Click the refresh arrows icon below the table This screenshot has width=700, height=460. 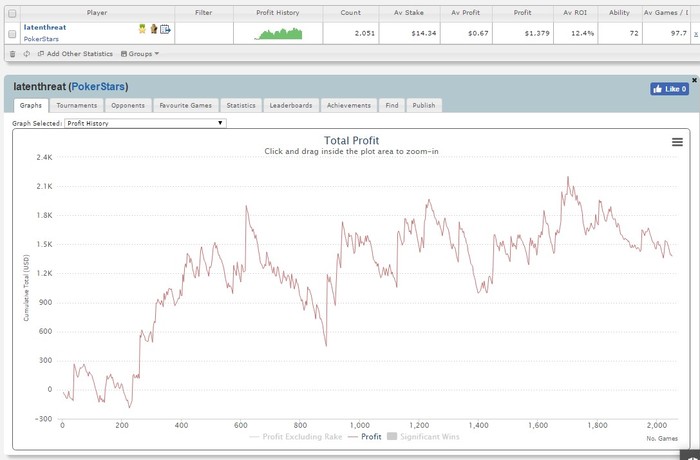click(26, 54)
